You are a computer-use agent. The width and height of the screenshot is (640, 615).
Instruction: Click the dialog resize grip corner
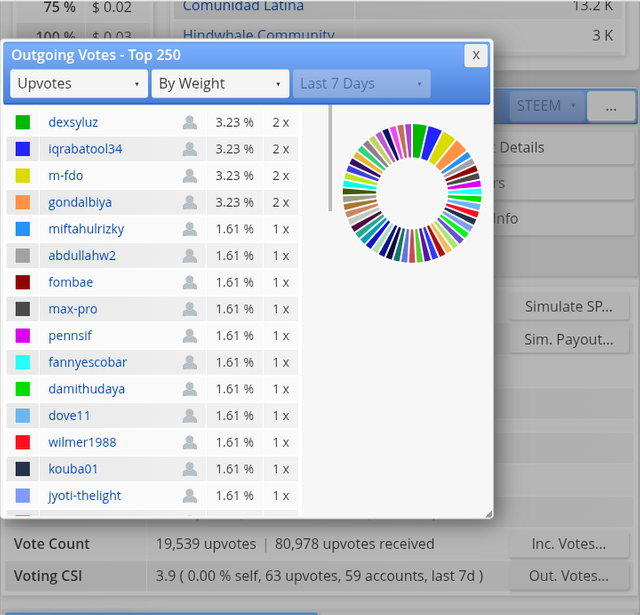(489, 514)
